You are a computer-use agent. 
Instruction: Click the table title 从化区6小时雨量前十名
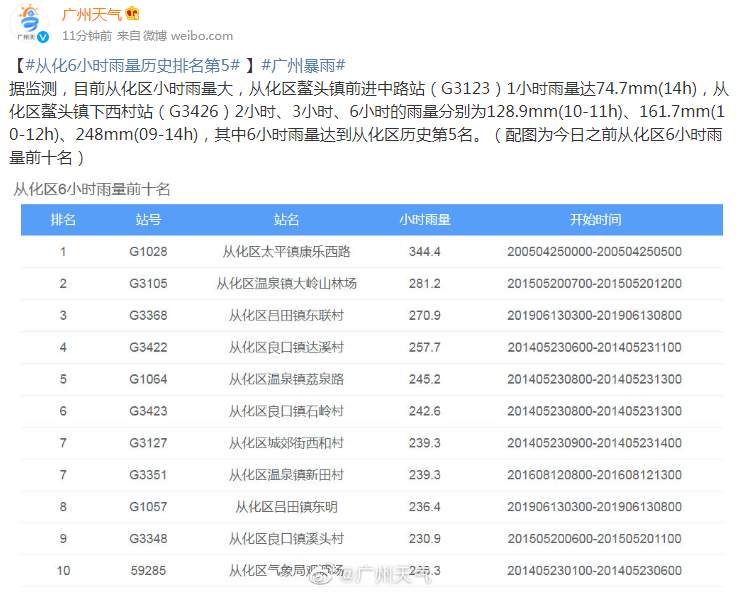(92, 188)
